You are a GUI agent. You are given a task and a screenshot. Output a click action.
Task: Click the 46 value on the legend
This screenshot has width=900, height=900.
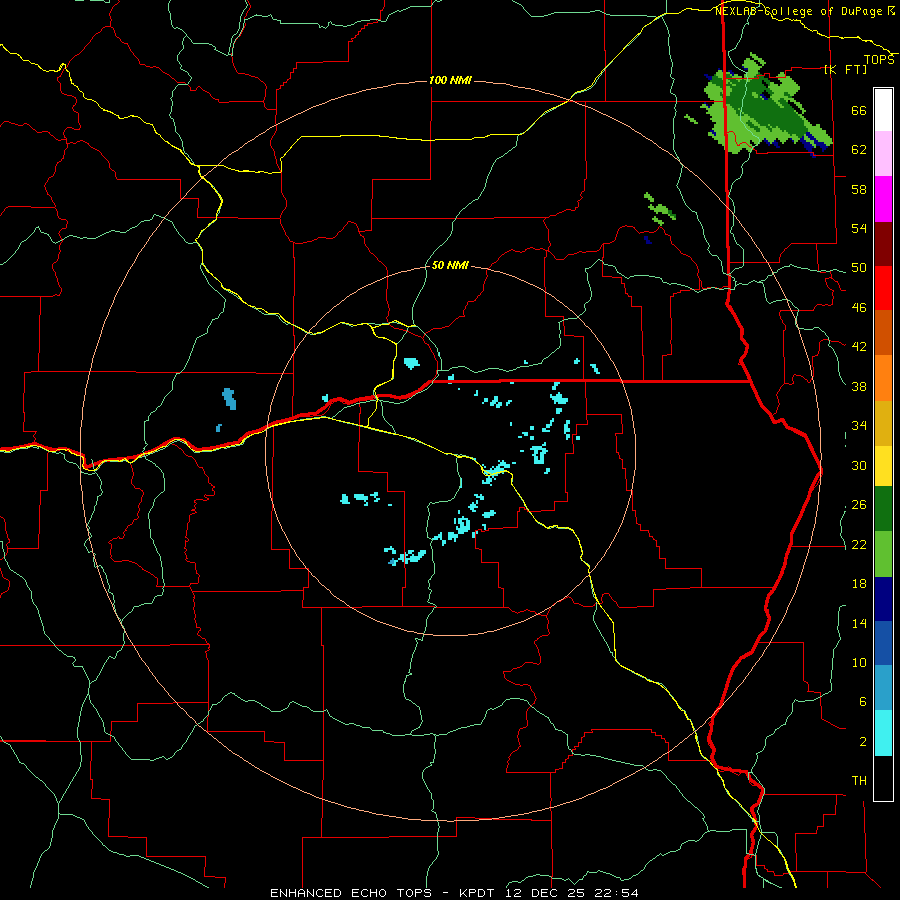pos(859,307)
